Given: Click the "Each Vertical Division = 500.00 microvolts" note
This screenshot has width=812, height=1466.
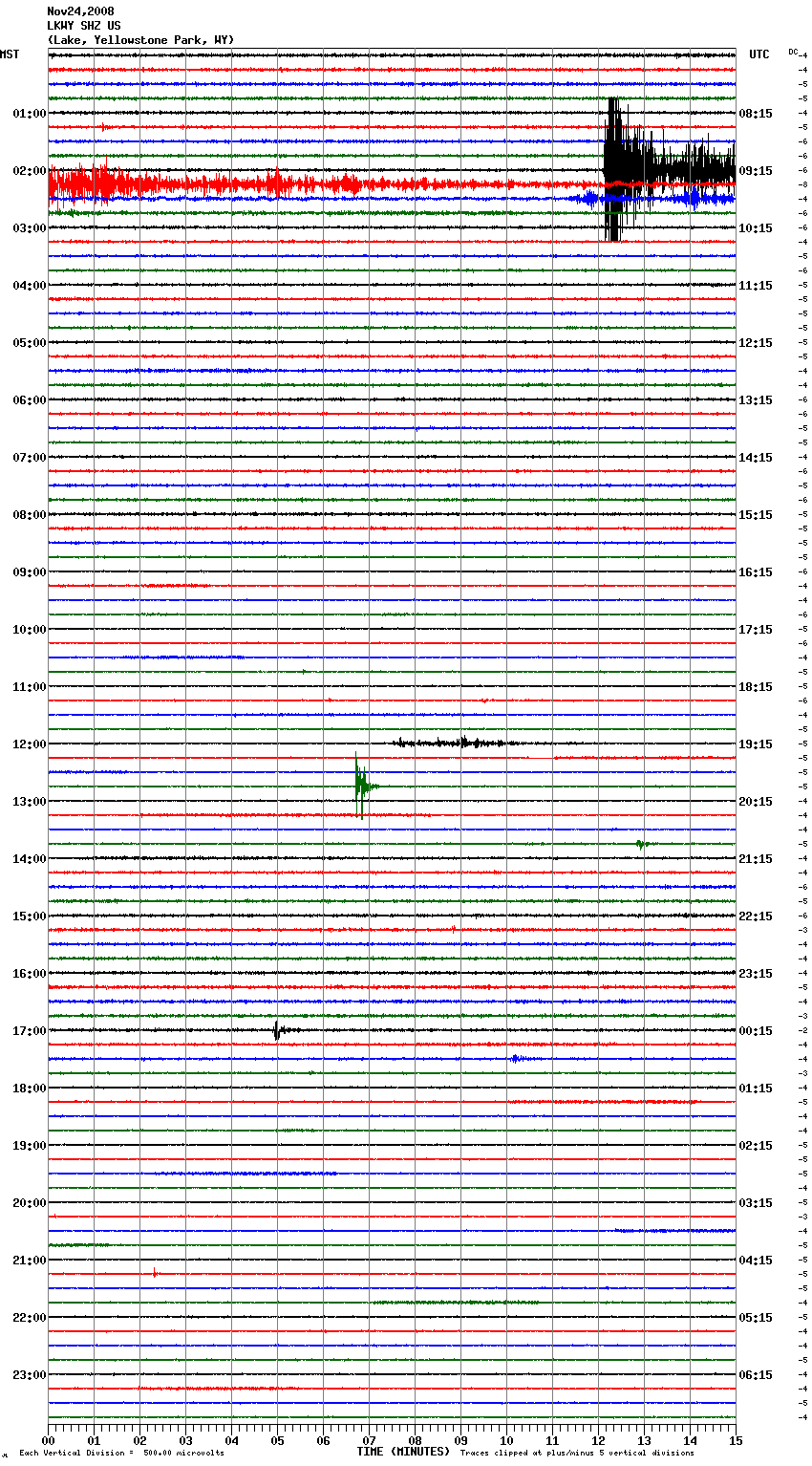Looking at the screenshot, I should pos(122,1454).
